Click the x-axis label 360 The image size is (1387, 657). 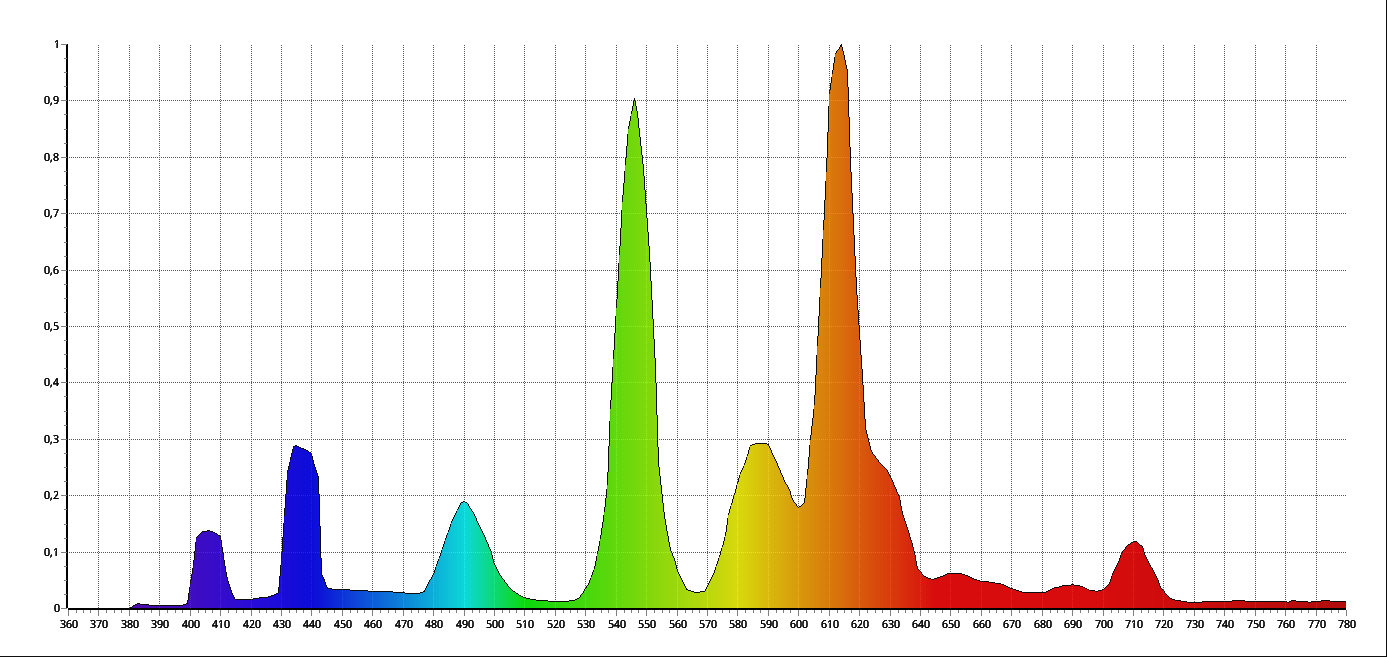(68, 625)
